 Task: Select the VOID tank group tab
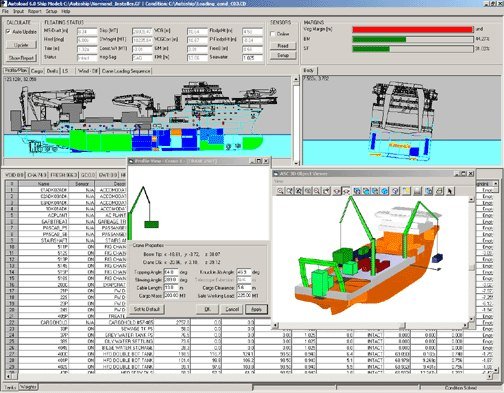15,175
